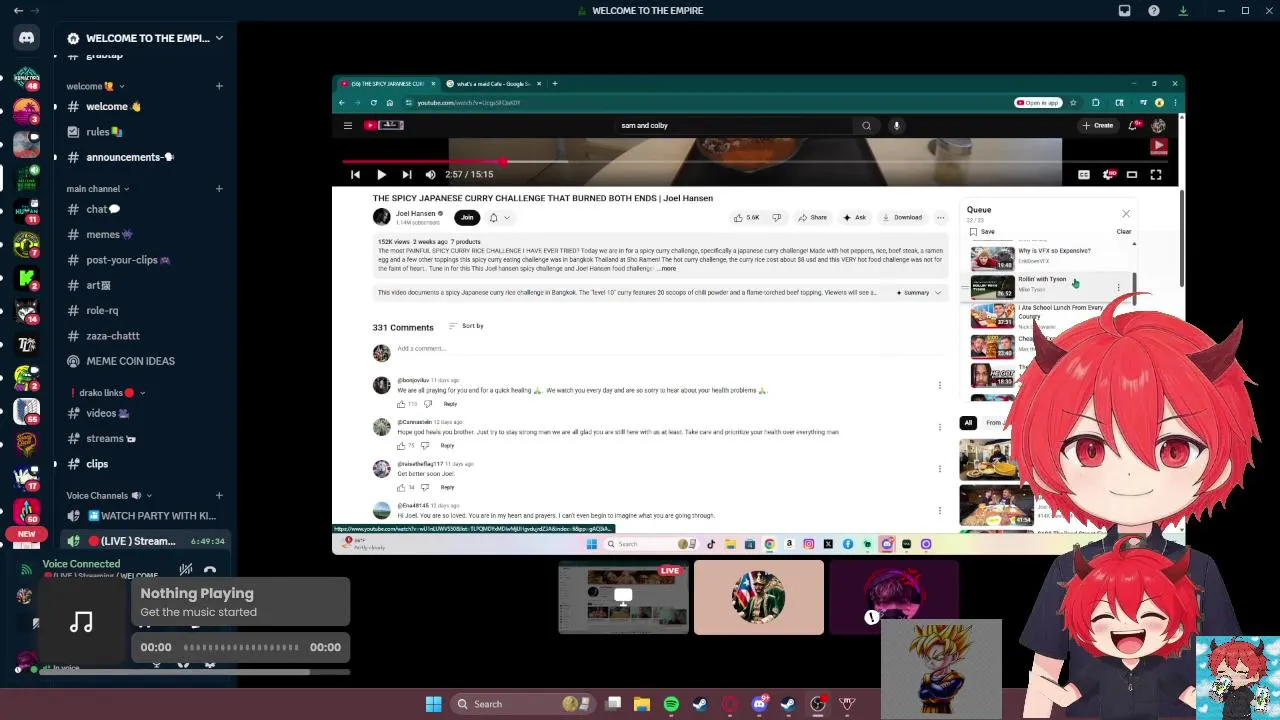Dislike the Joel Hansen video
Viewport: 1280px width, 720px height.
coord(776,217)
